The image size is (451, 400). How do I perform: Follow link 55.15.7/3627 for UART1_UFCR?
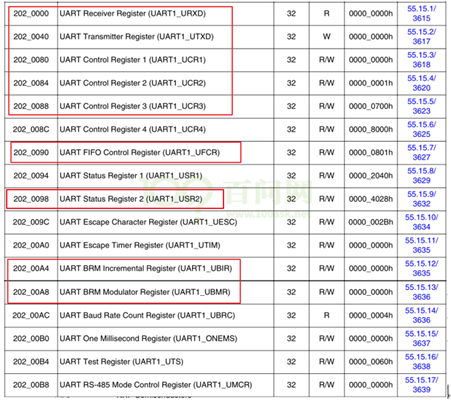pyautogui.click(x=421, y=152)
